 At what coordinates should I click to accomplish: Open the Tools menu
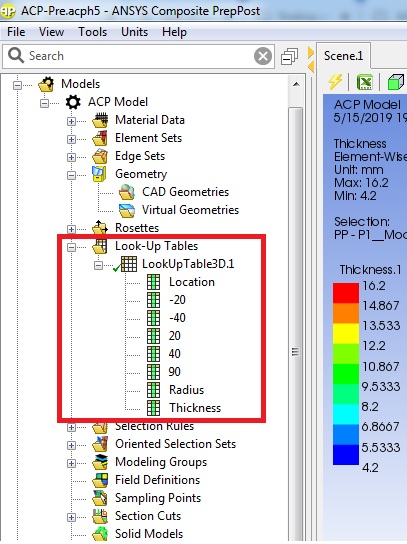pos(92,32)
